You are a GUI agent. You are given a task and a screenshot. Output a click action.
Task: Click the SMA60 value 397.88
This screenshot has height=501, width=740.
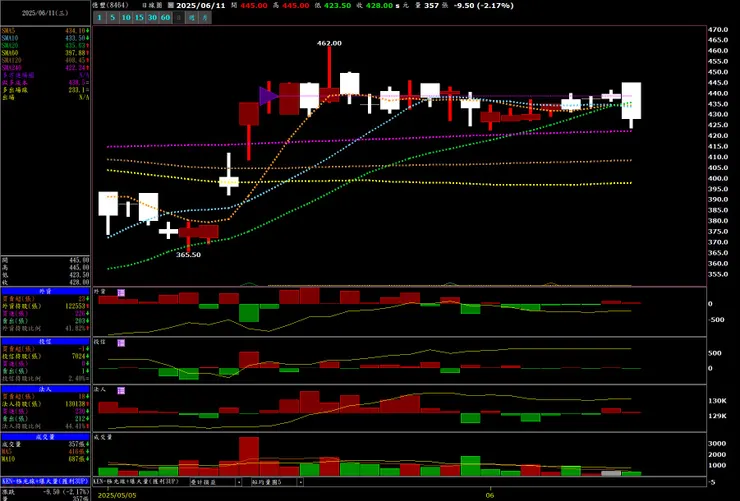click(x=76, y=53)
